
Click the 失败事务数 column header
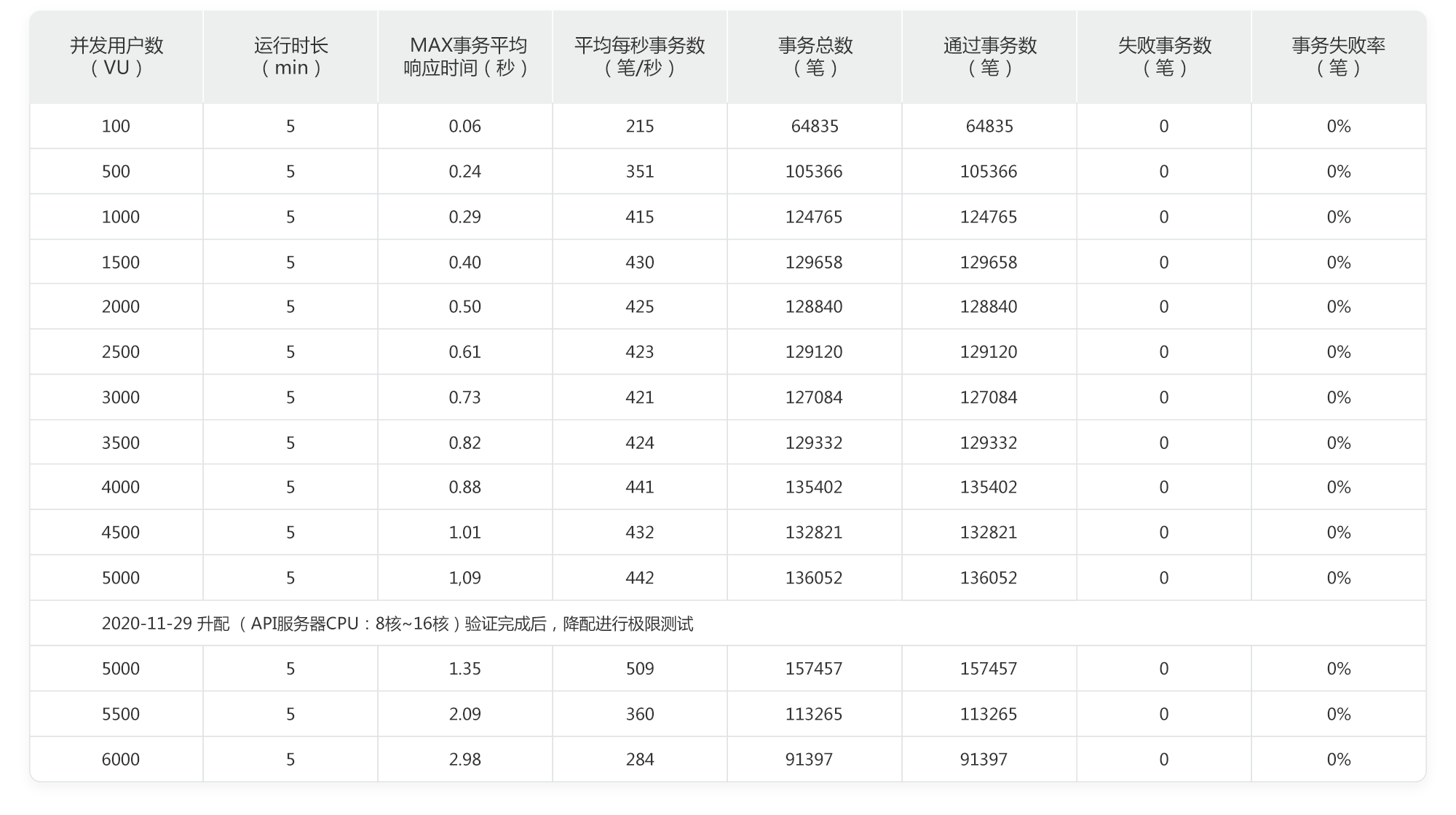tap(1164, 57)
